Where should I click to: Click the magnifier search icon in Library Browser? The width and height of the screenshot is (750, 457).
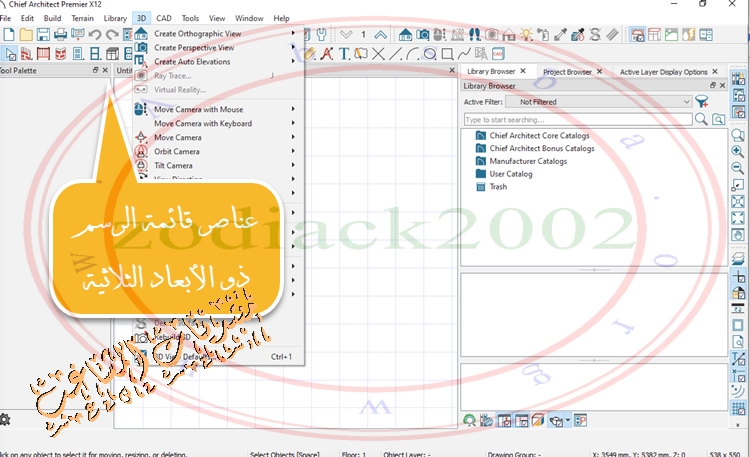click(701, 119)
